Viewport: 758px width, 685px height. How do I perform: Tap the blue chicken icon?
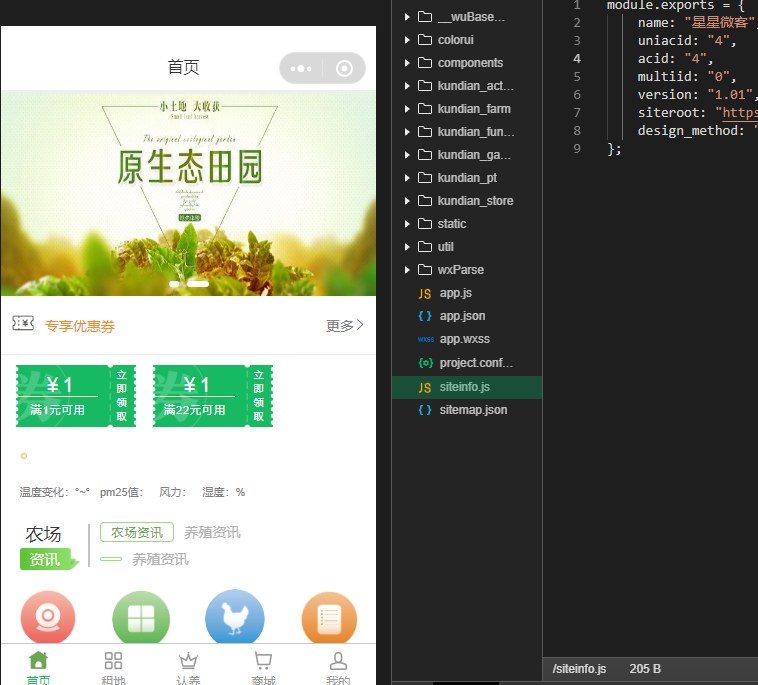point(235,618)
